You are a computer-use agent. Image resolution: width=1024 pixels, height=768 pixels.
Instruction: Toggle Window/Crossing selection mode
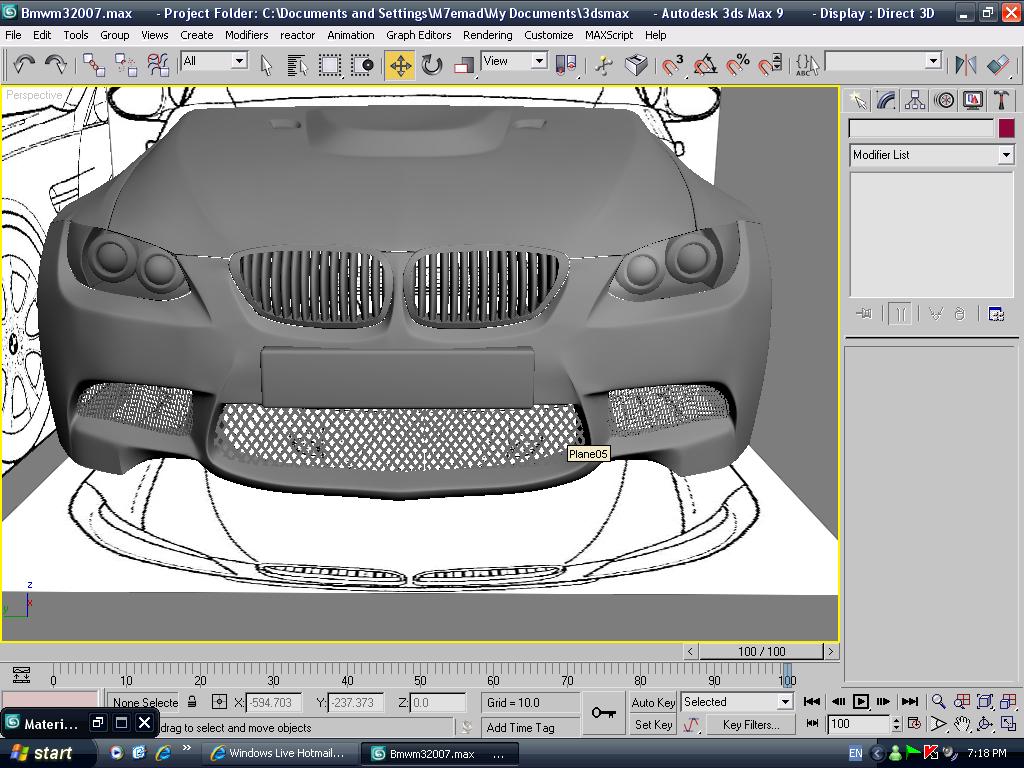[x=362, y=65]
